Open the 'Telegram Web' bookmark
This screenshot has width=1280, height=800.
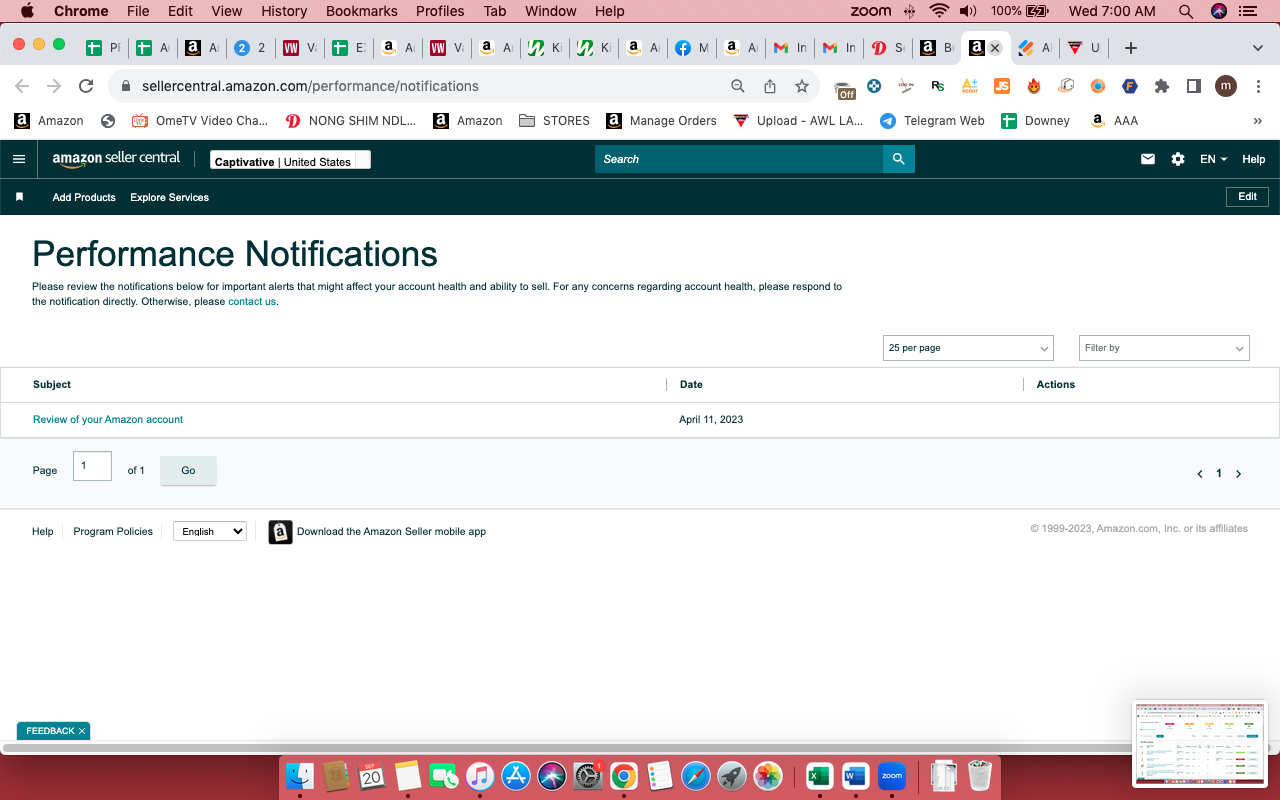point(932,121)
